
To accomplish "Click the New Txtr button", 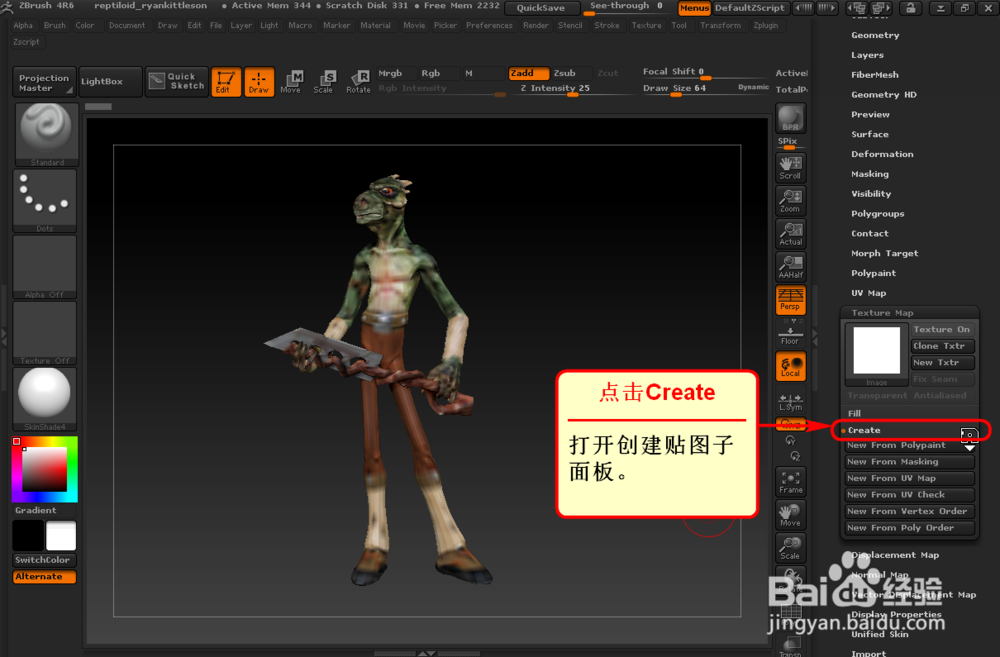I will [x=943, y=362].
